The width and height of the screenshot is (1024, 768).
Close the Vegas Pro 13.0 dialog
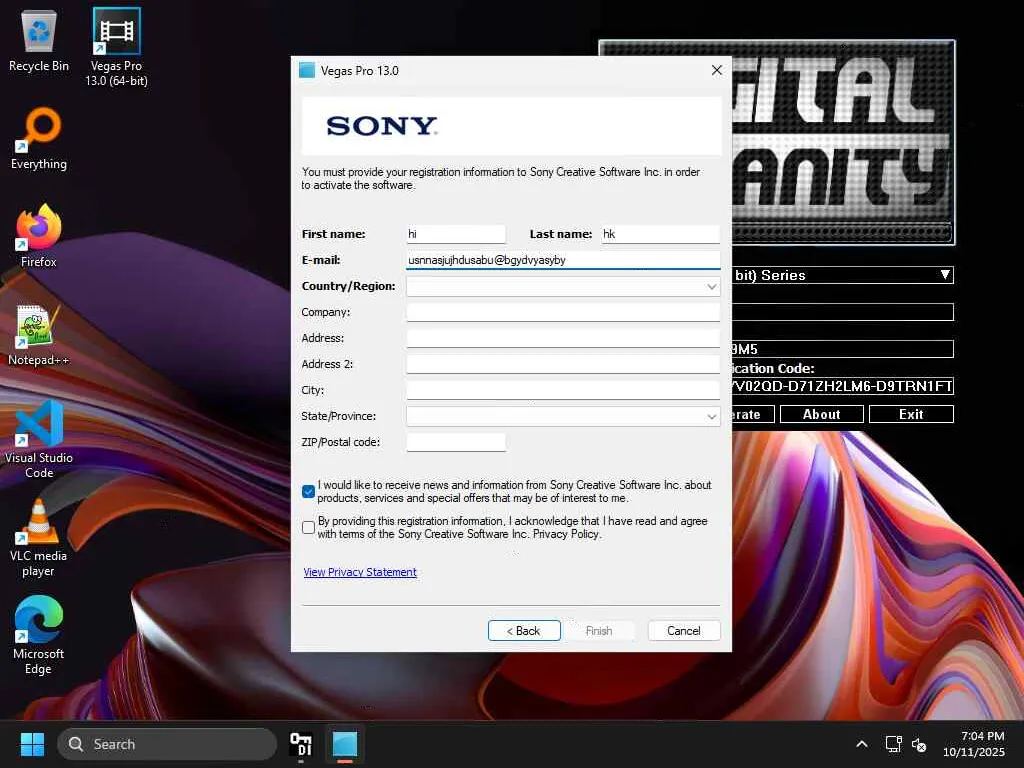click(x=716, y=71)
